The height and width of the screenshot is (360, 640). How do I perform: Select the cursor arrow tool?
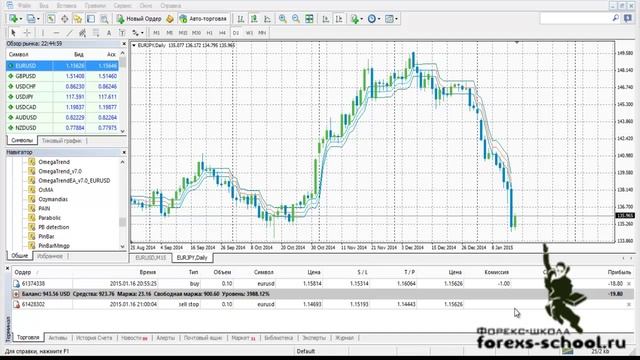[13, 33]
